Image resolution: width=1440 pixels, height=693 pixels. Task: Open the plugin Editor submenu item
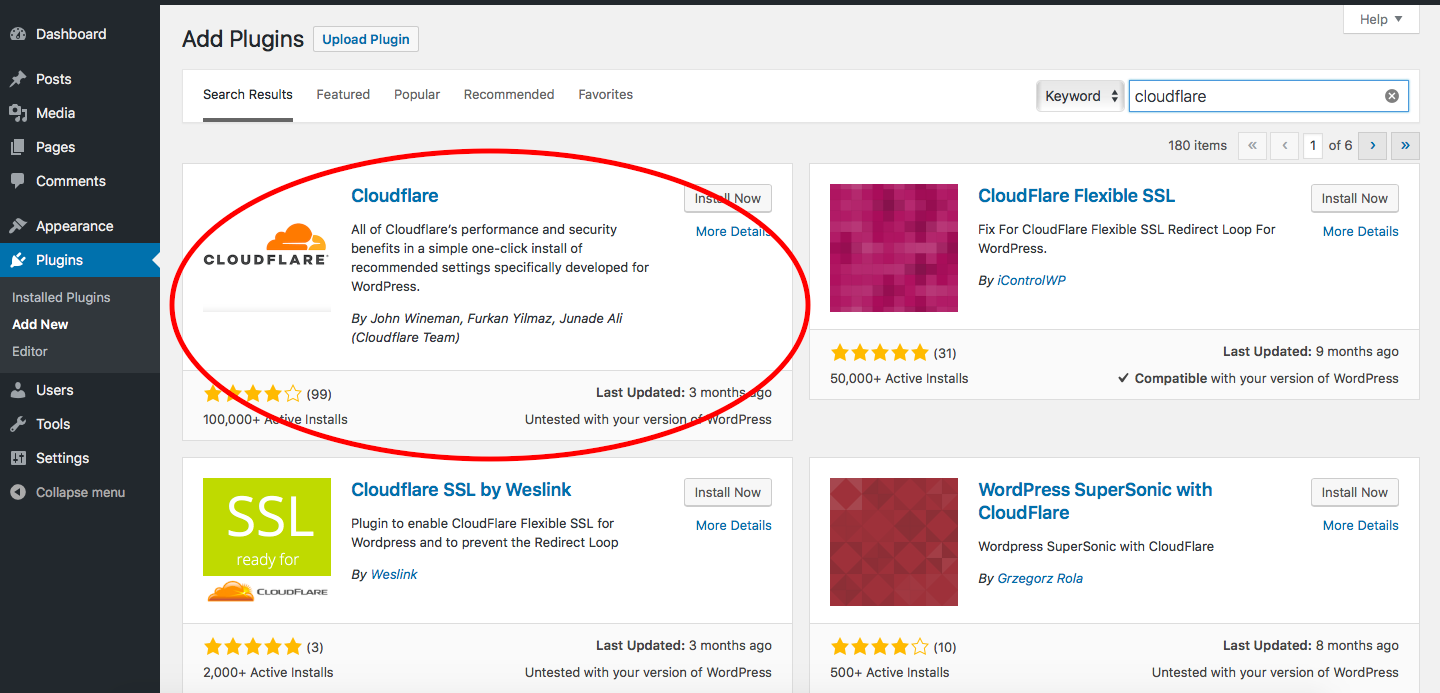30,351
